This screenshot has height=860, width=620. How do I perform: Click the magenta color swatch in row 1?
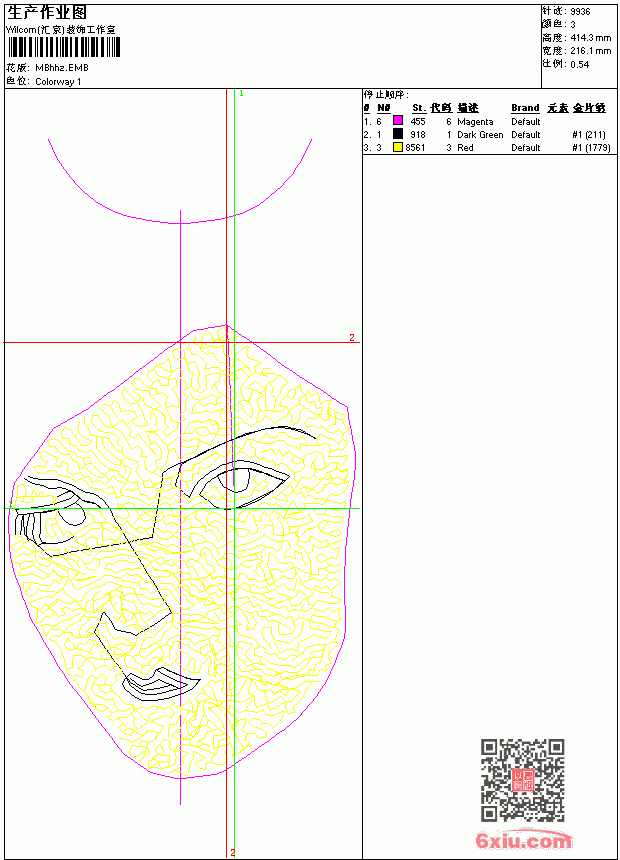pos(398,121)
